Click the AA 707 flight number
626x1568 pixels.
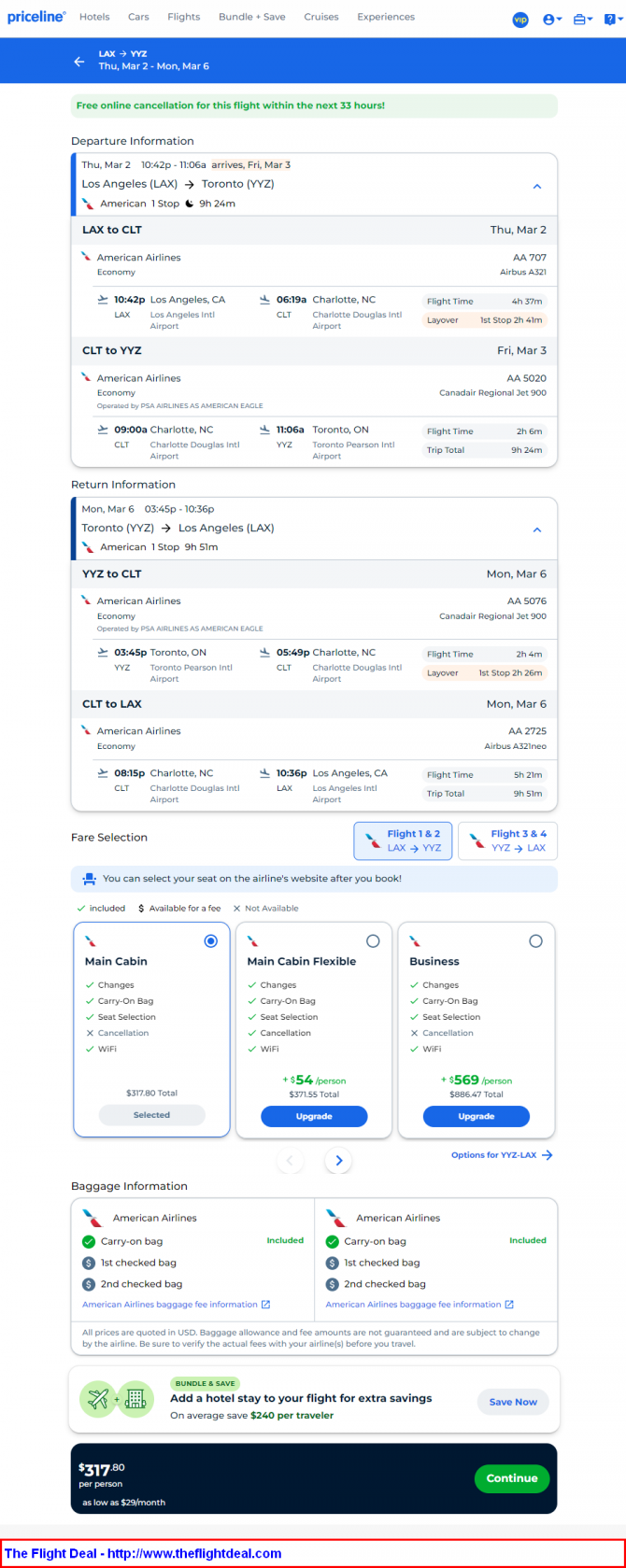pyautogui.click(x=530, y=258)
